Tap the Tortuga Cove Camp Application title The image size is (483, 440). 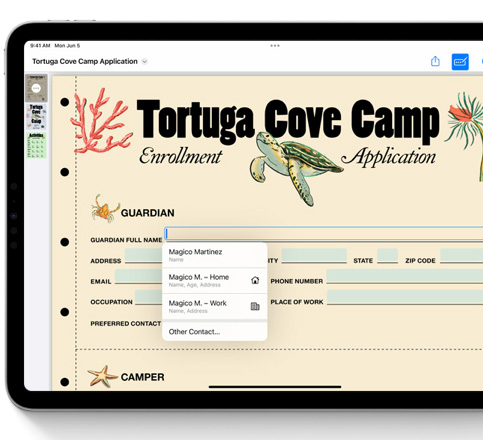(85, 61)
